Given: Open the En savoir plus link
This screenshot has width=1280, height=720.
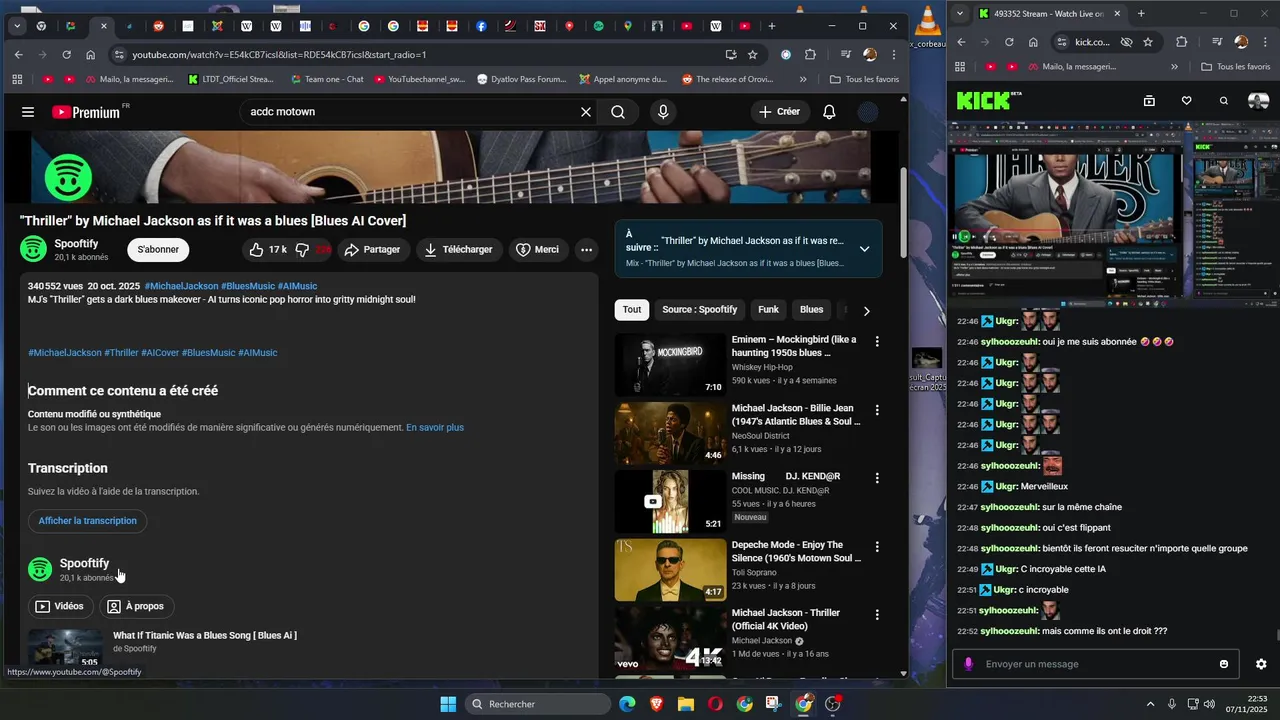Looking at the screenshot, I should (435, 427).
